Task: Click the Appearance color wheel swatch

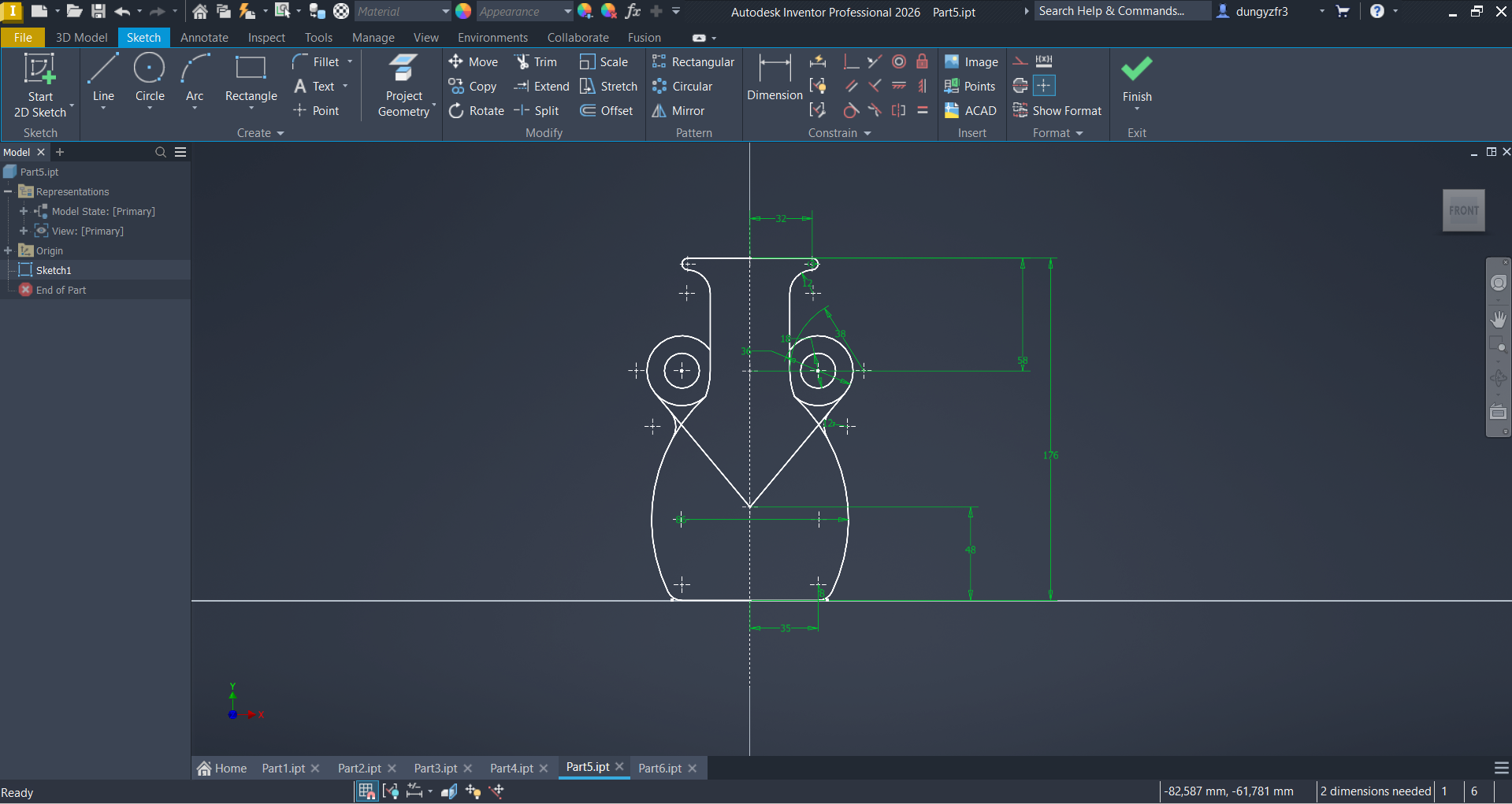Action: [463, 12]
